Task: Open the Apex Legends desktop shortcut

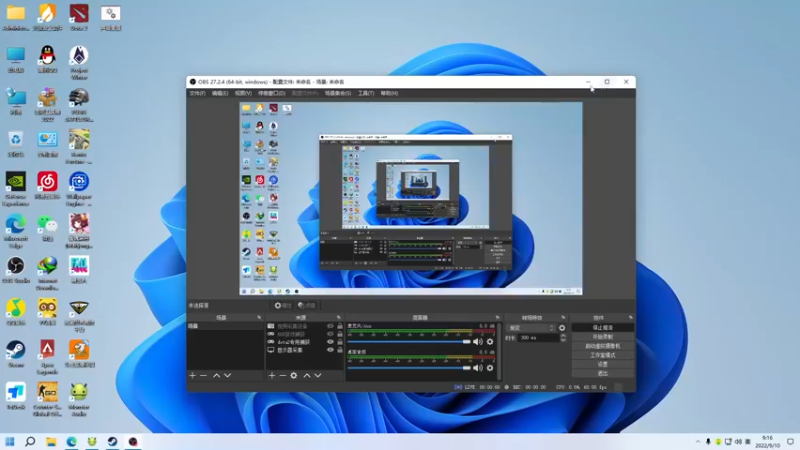Action: click(47, 358)
